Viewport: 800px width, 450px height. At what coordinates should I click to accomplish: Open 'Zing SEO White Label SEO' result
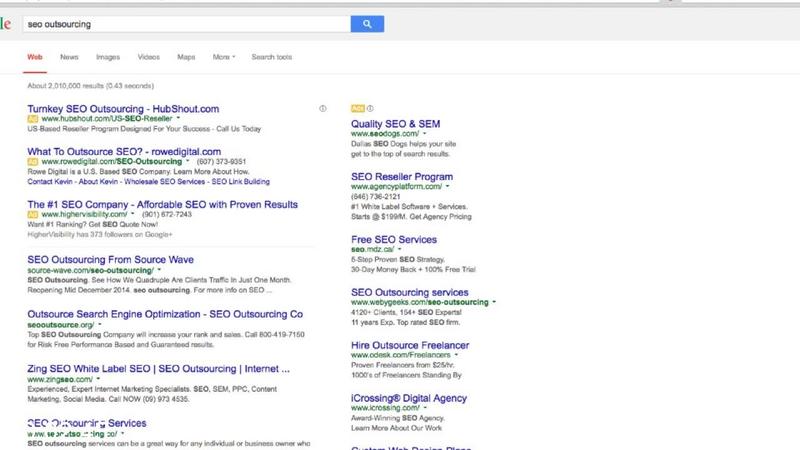(158, 369)
